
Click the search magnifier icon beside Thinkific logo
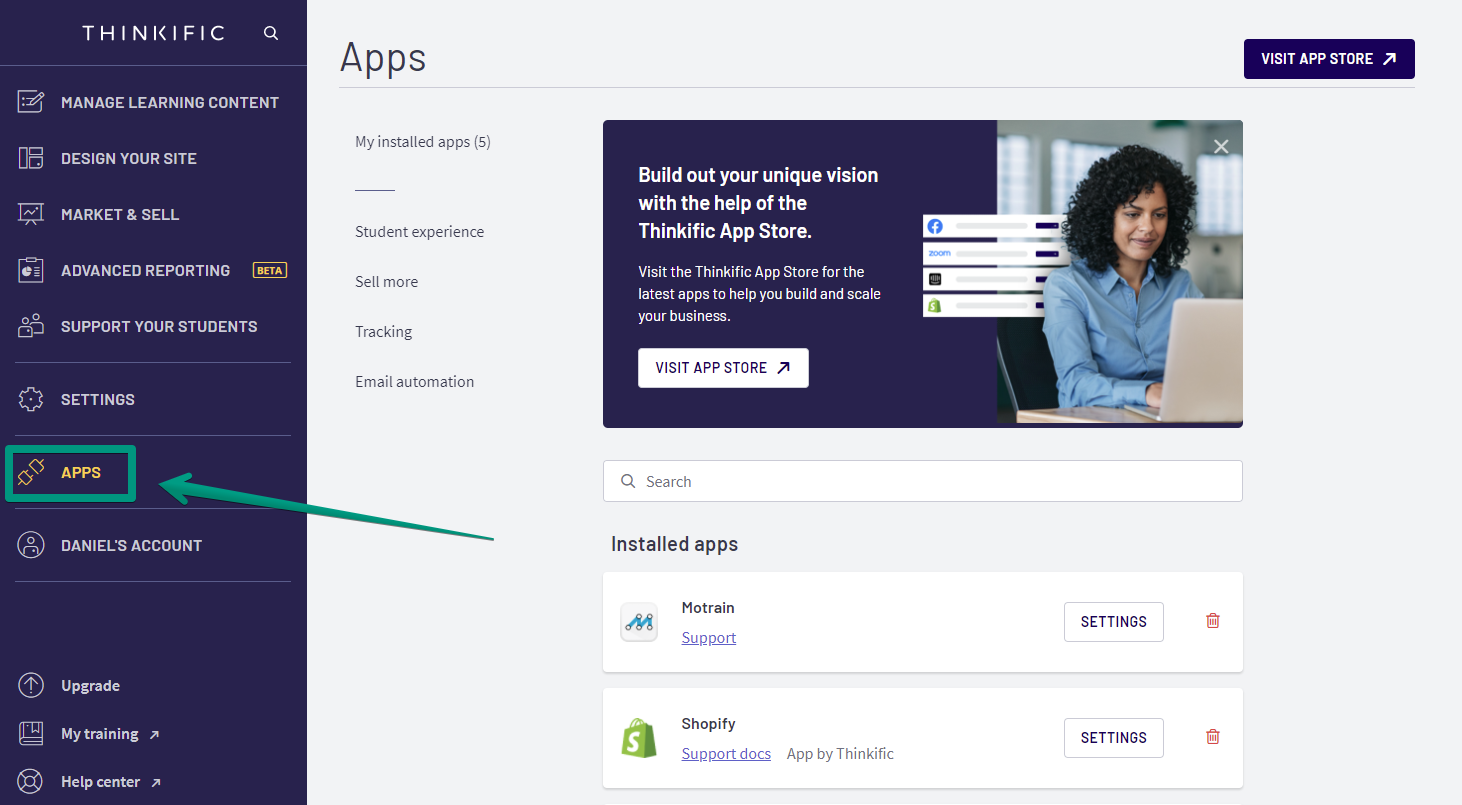271,33
